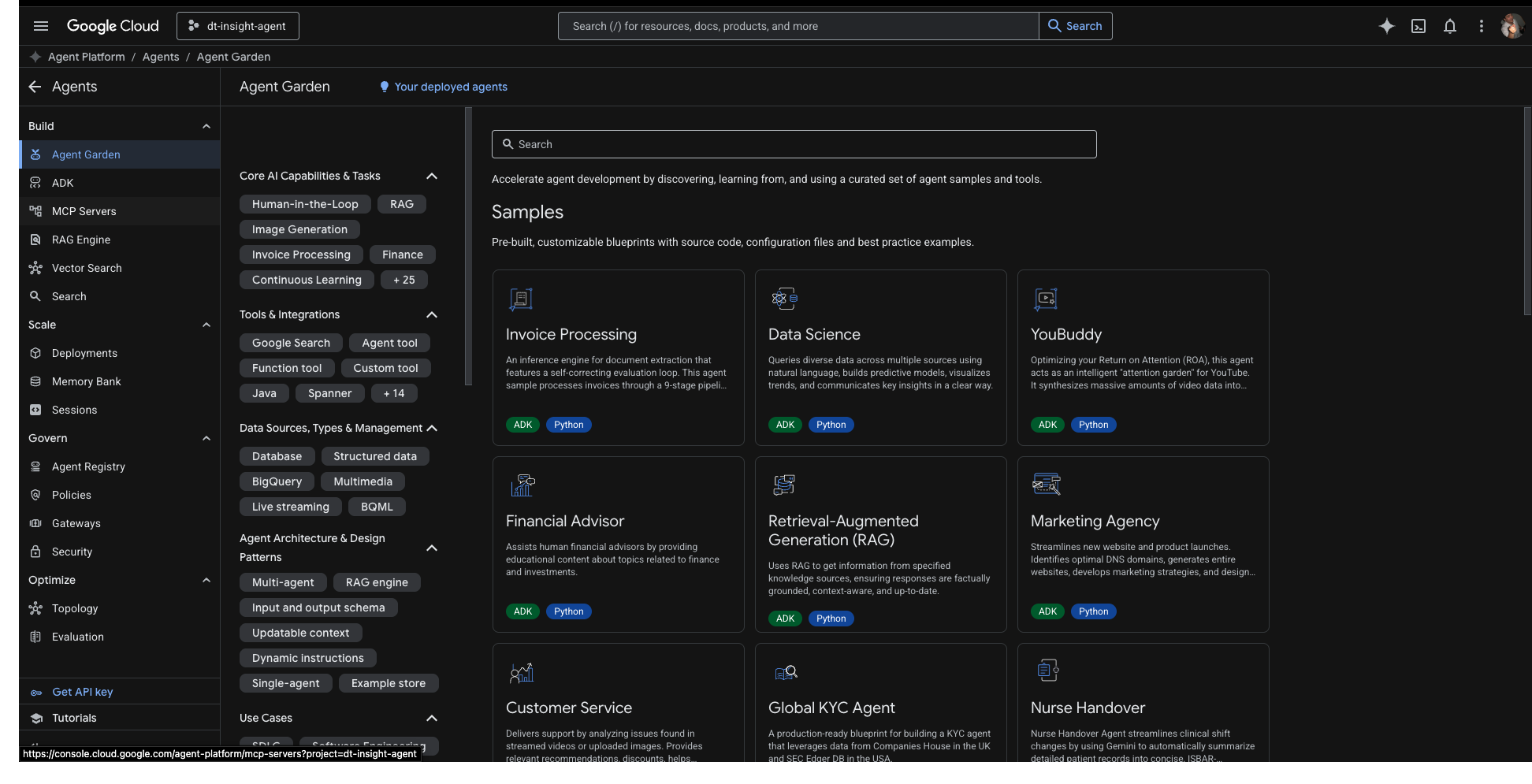Collapse Data Sources, Types & Management filters
1532x784 pixels.
click(432, 428)
